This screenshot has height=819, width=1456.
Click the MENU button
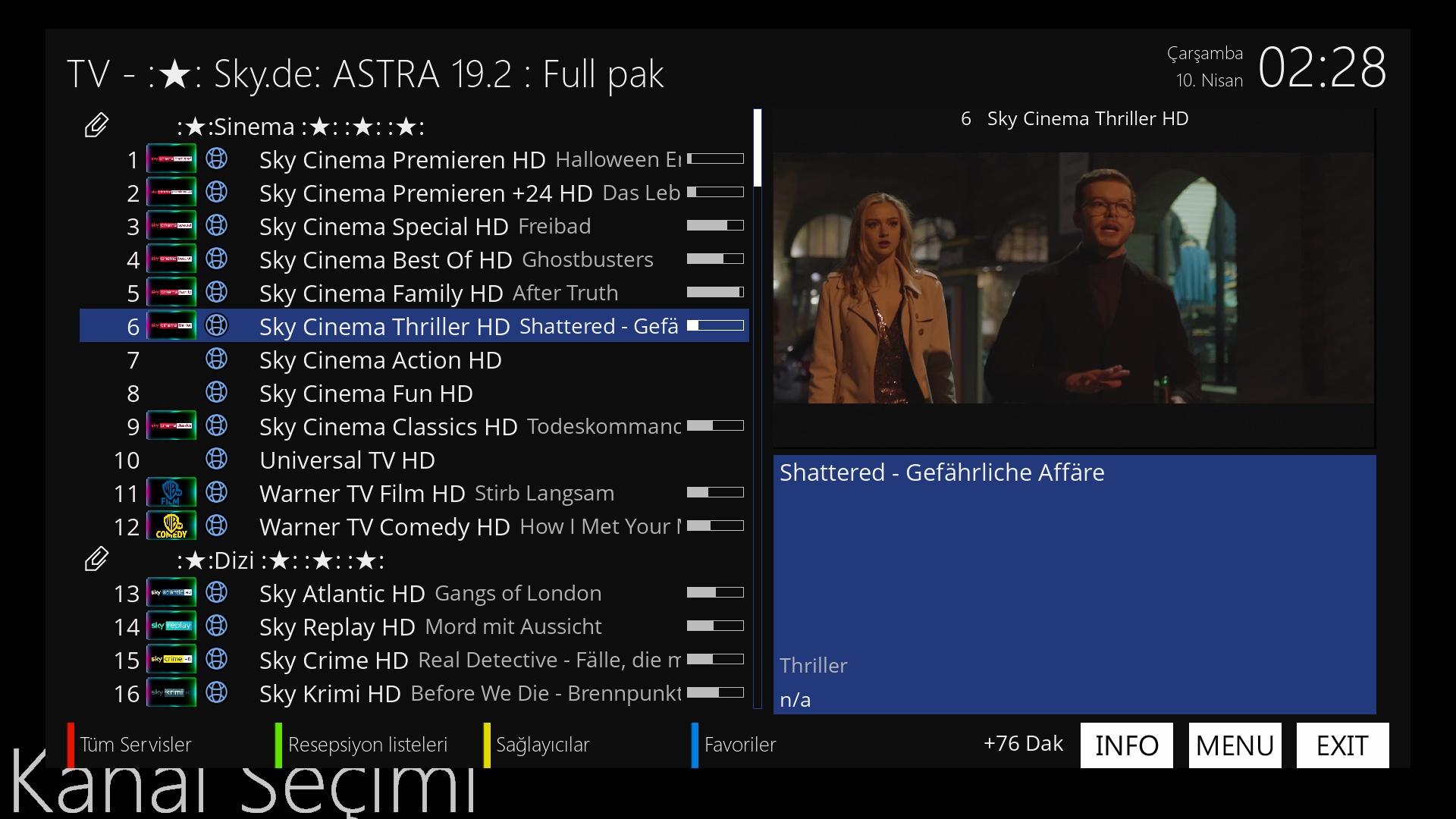click(x=1235, y=745)
